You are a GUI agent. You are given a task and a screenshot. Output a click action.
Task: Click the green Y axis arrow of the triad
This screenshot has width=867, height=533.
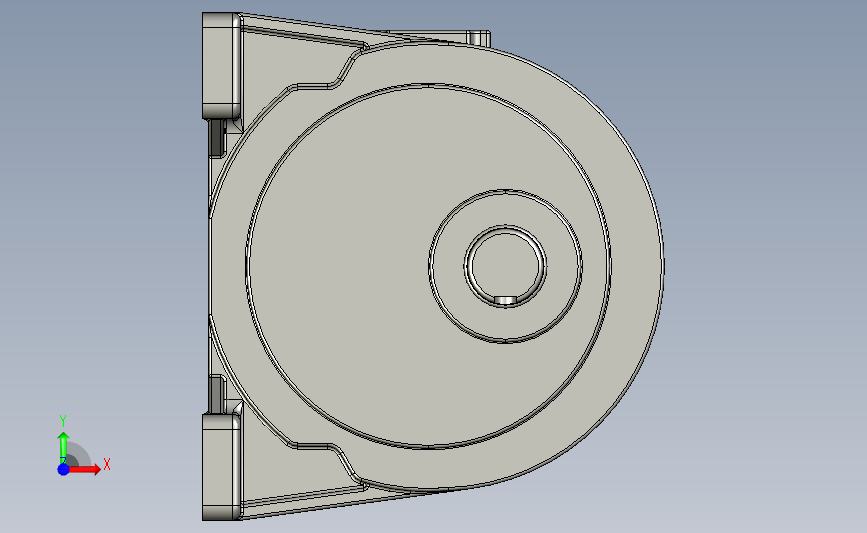click(64, 448)
